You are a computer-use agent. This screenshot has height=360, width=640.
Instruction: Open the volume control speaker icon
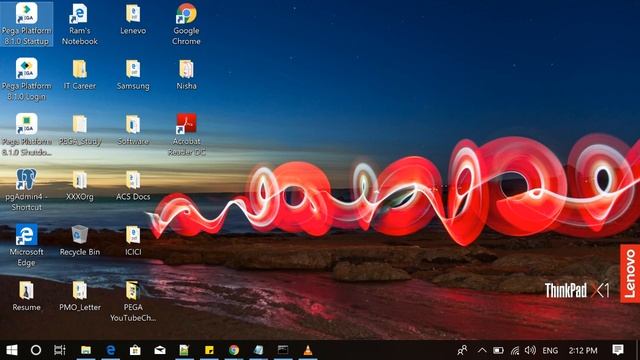530,350
